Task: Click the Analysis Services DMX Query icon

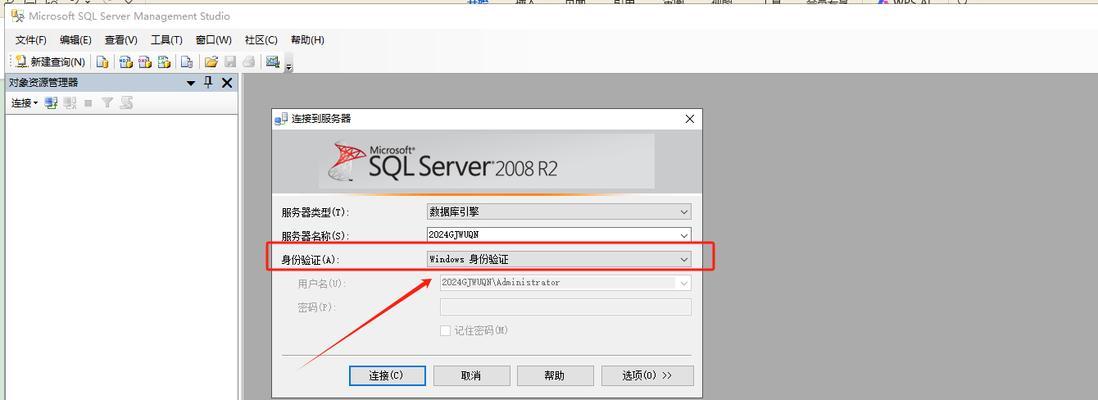Action: point(145,62)
